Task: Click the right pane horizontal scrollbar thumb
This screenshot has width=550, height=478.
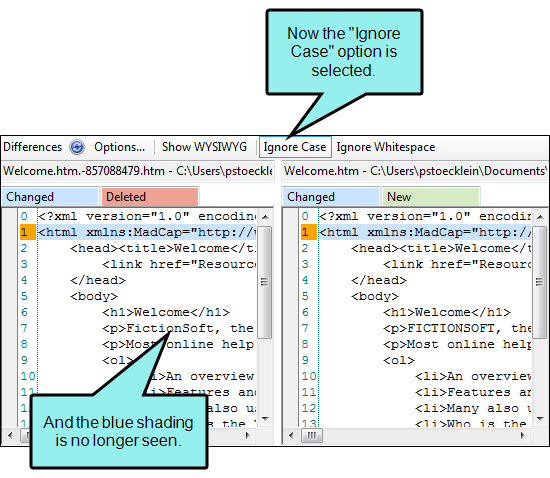Action: coord(311,436)
